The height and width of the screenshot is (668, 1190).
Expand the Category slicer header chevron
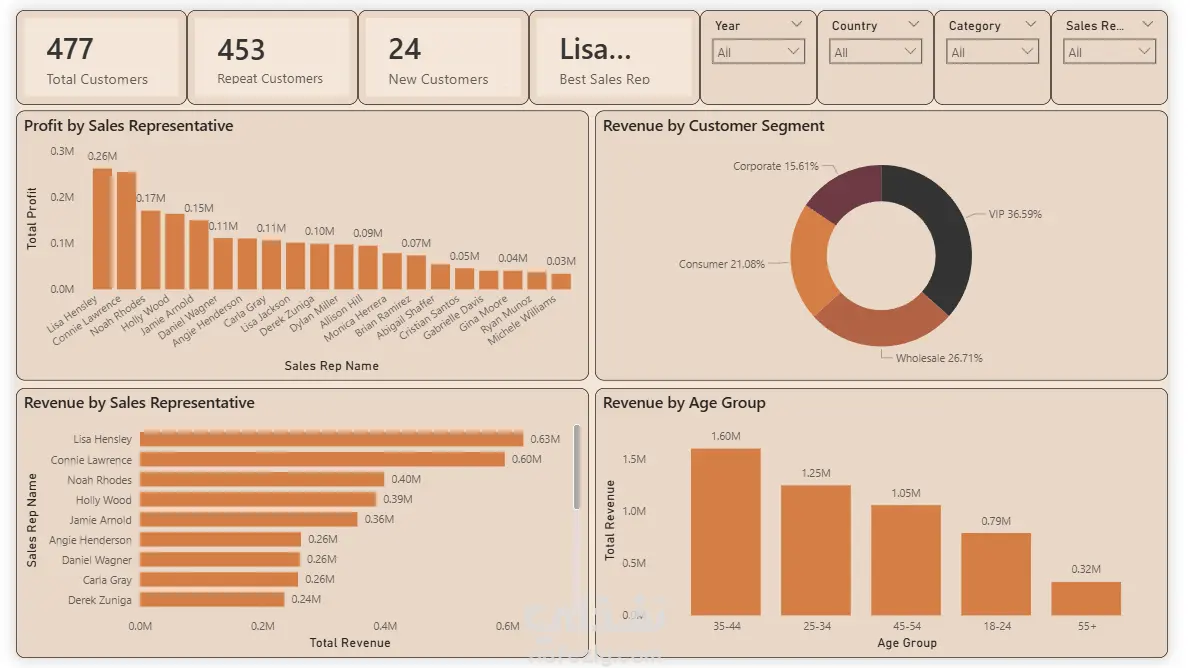[x=1031, y=24]
